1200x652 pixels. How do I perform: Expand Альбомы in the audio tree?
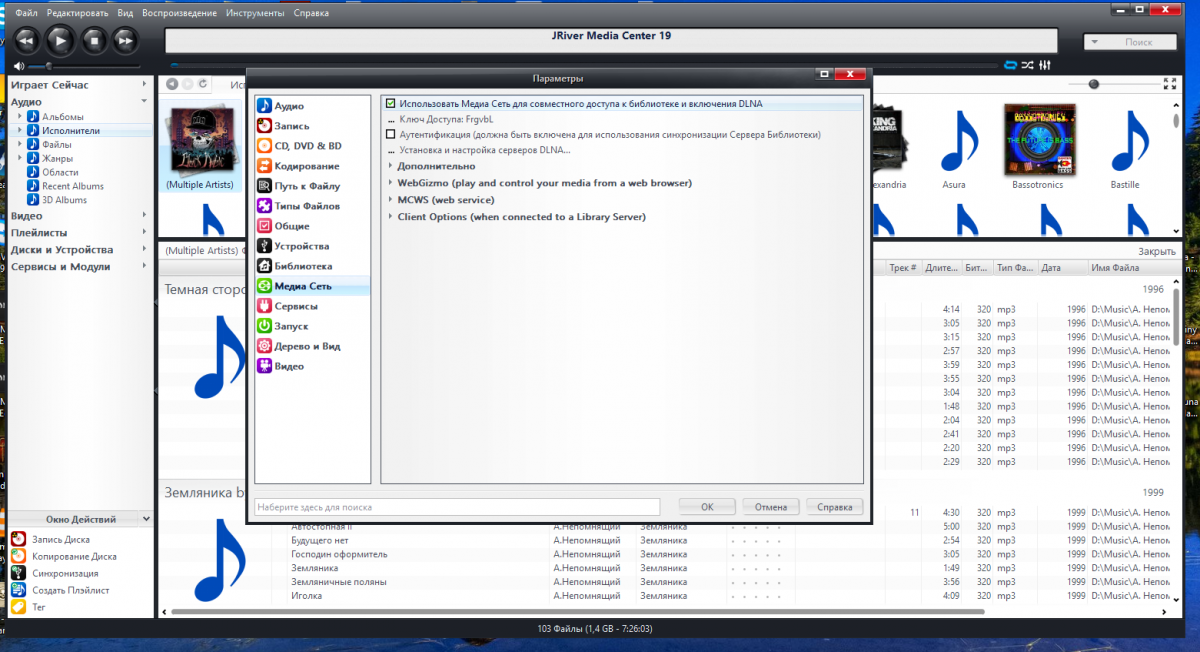(x=19, y=117)
